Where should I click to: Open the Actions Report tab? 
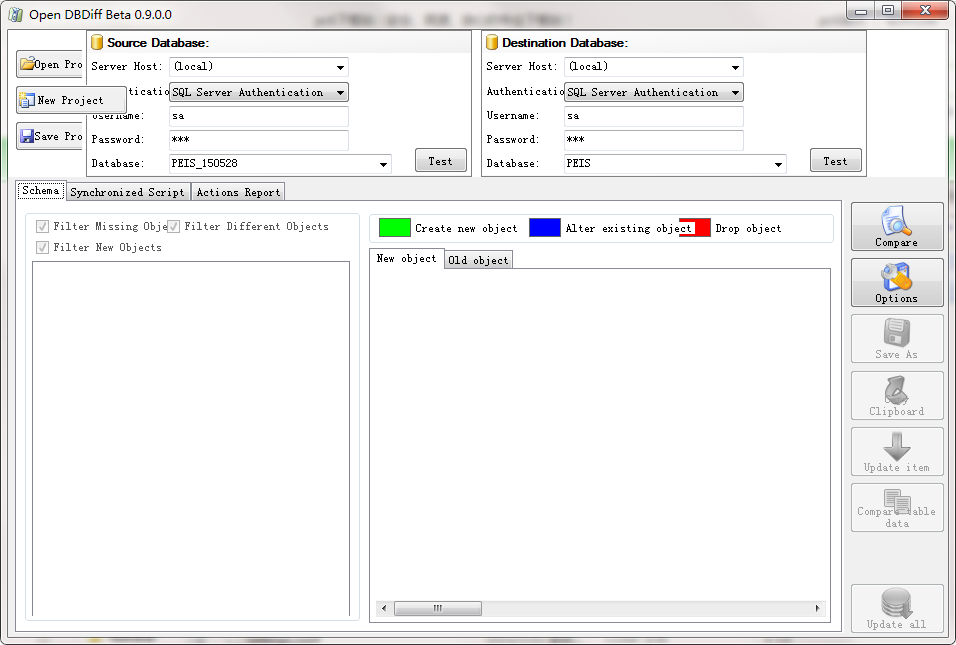coord(238,192)
